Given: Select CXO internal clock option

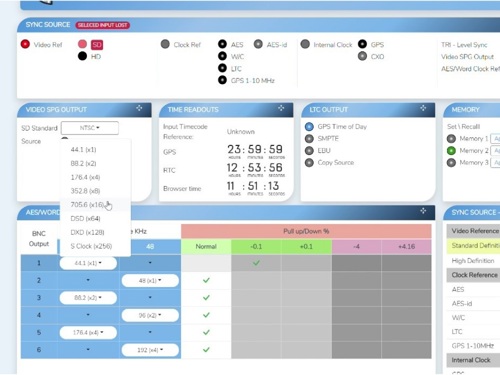Looking at the screenshot, I should point(362,56).
